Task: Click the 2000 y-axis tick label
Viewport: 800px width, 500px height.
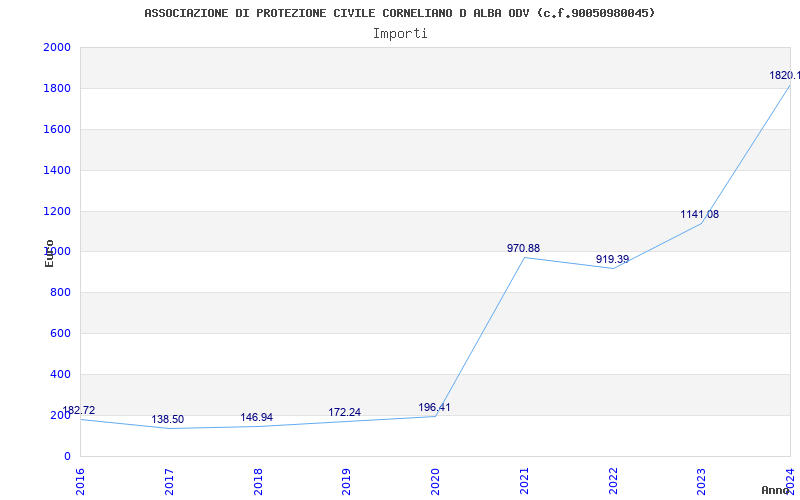Action: pyautogui.click(x=57, y=47)
